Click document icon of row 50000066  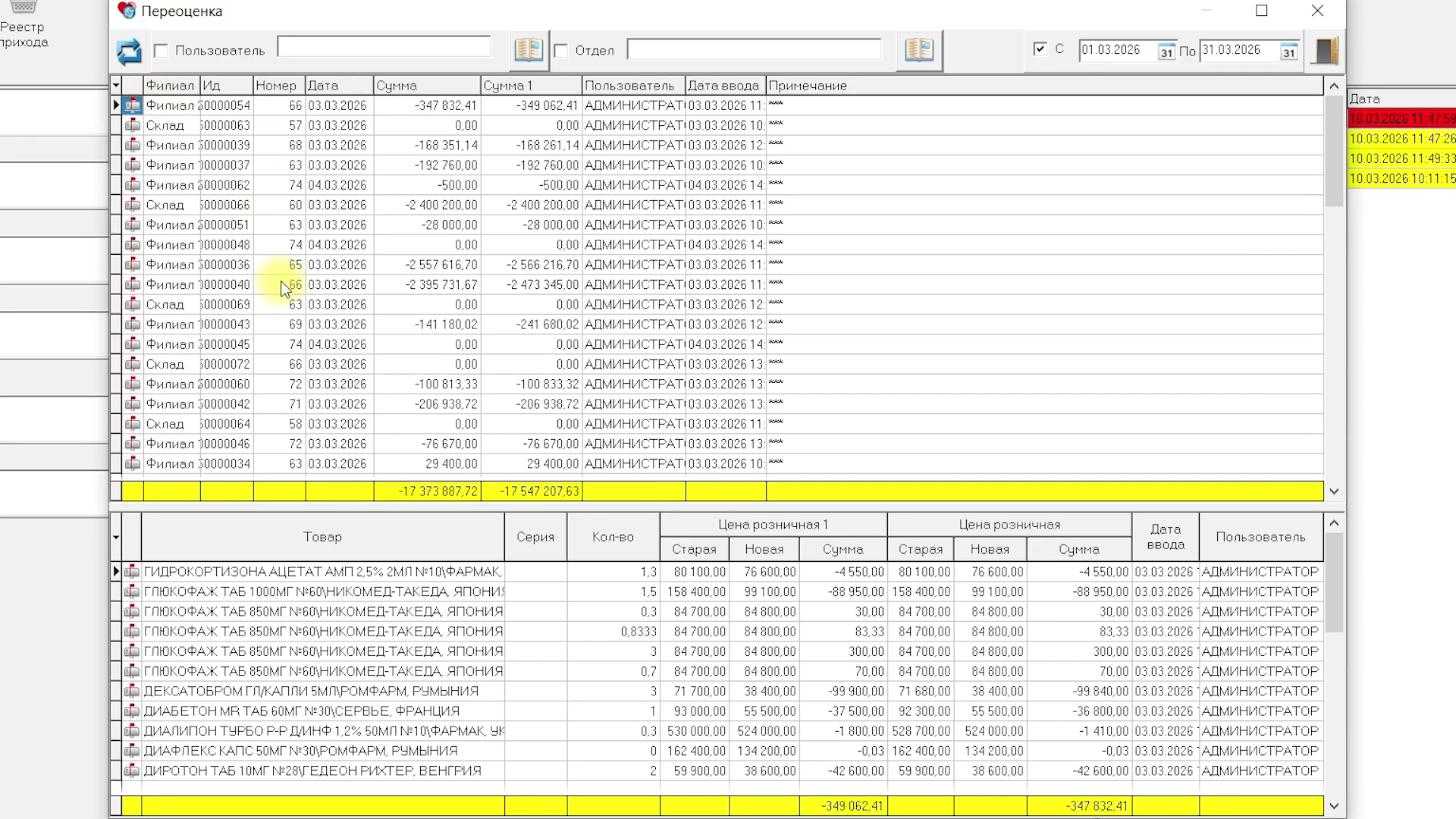pos(133,205)
